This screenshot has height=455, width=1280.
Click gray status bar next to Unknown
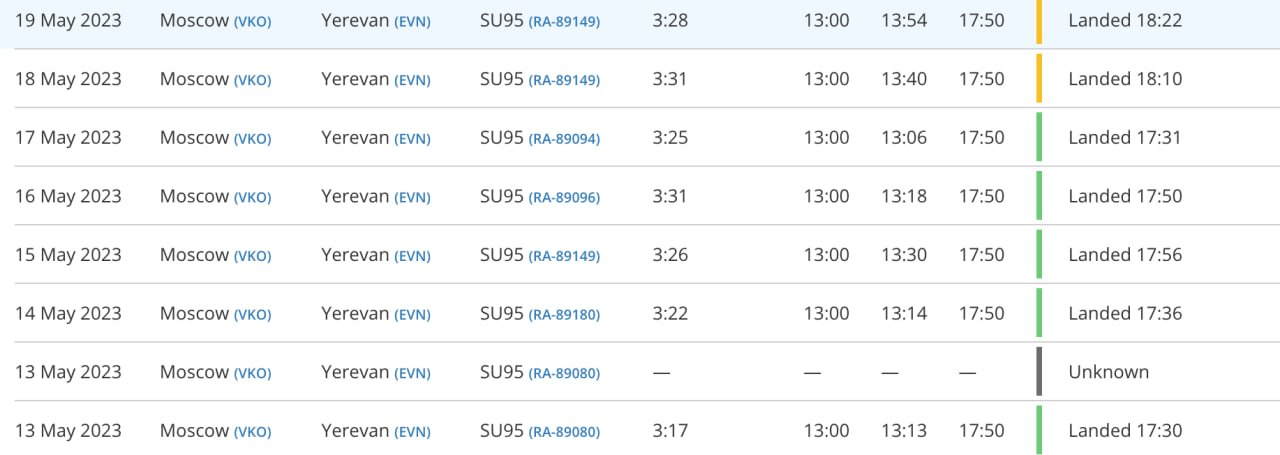1040,372
